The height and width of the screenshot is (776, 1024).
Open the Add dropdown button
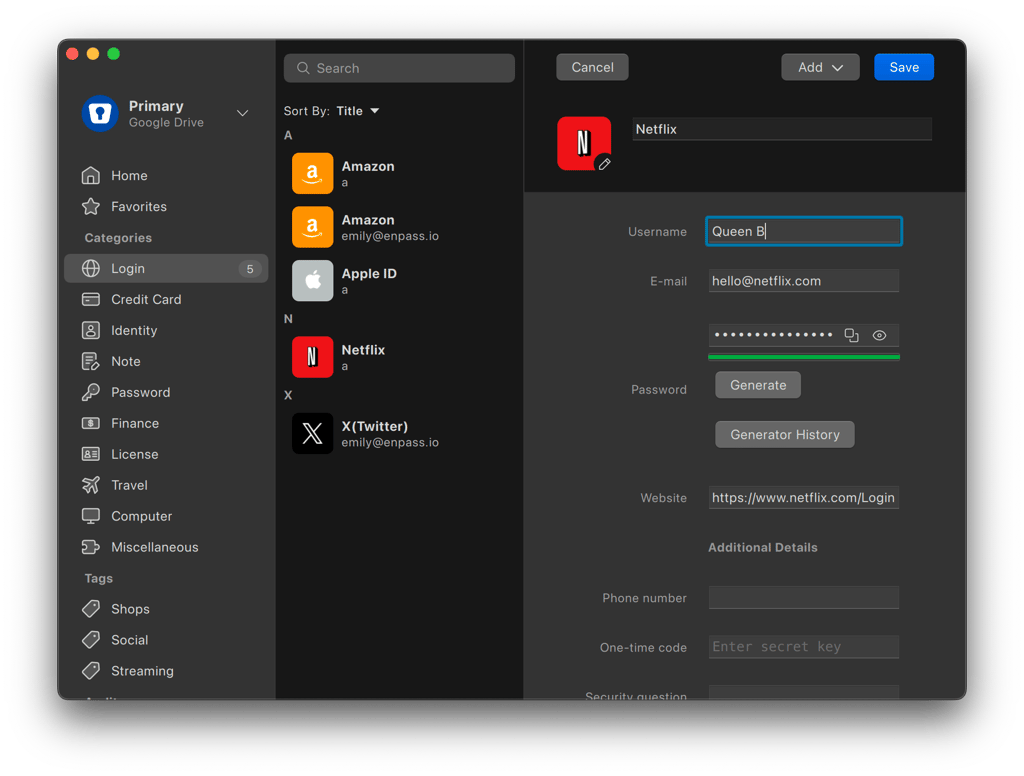click(x=820, y=67)
